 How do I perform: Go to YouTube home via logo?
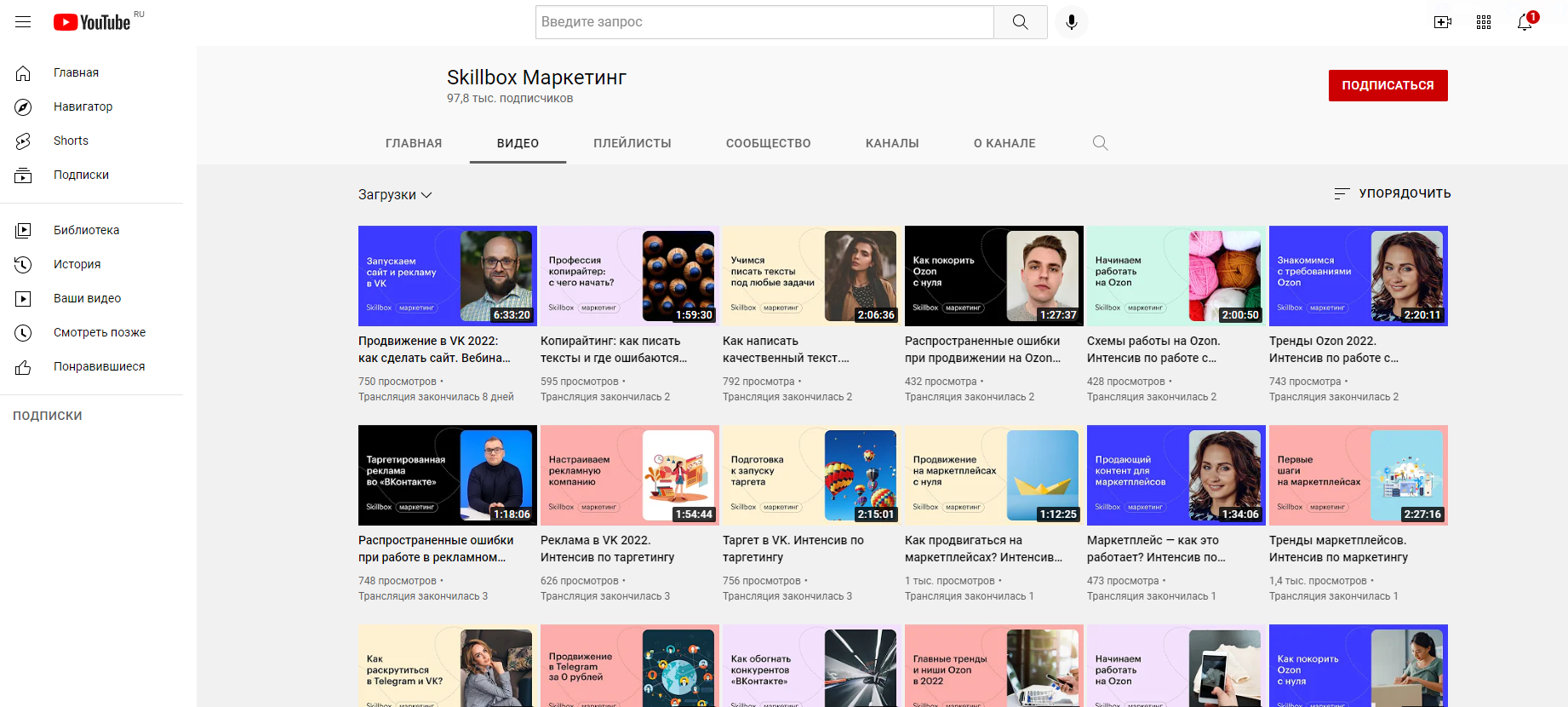[92, 22]
